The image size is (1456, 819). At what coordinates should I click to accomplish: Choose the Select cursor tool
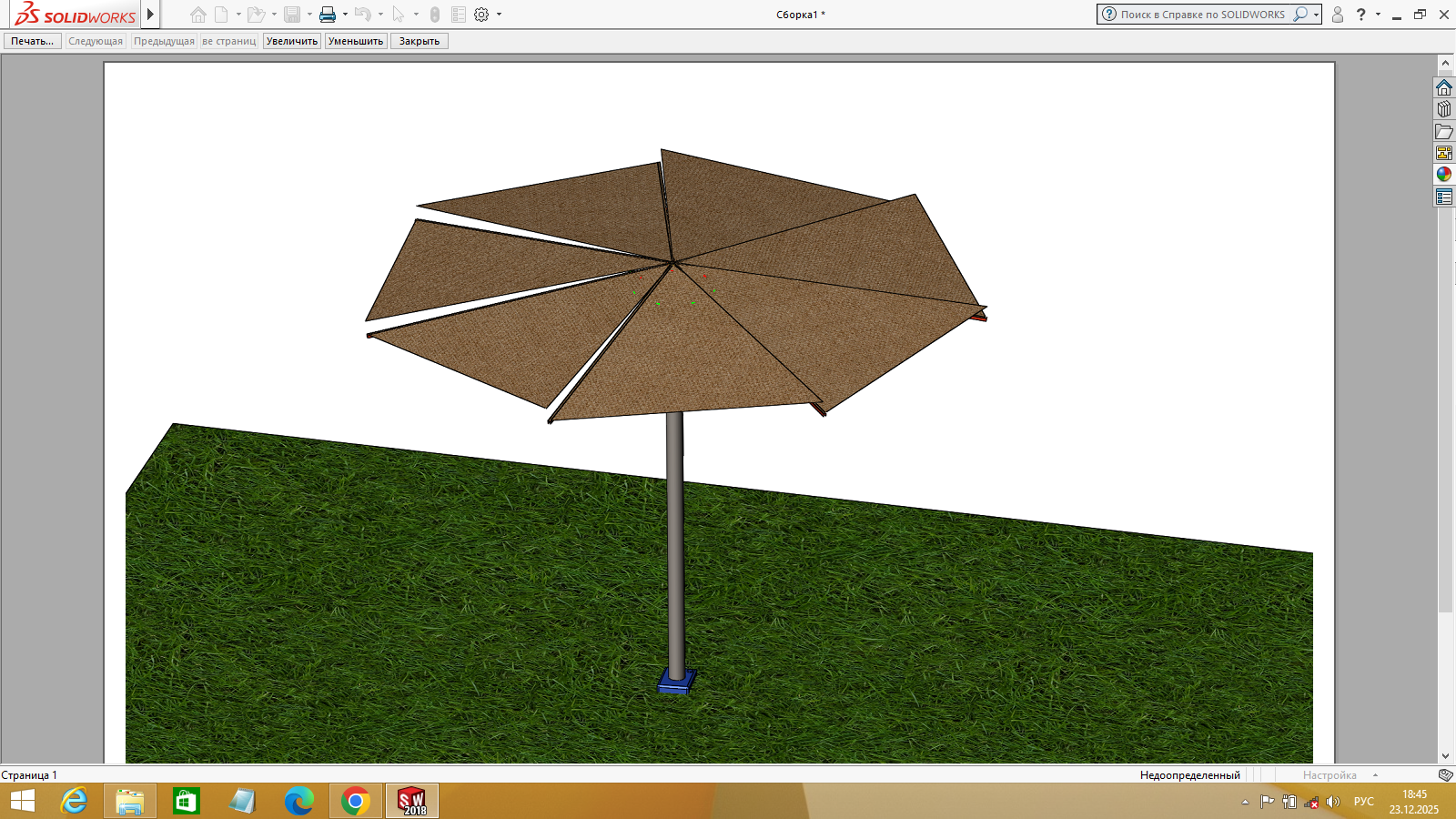point(399,15)
